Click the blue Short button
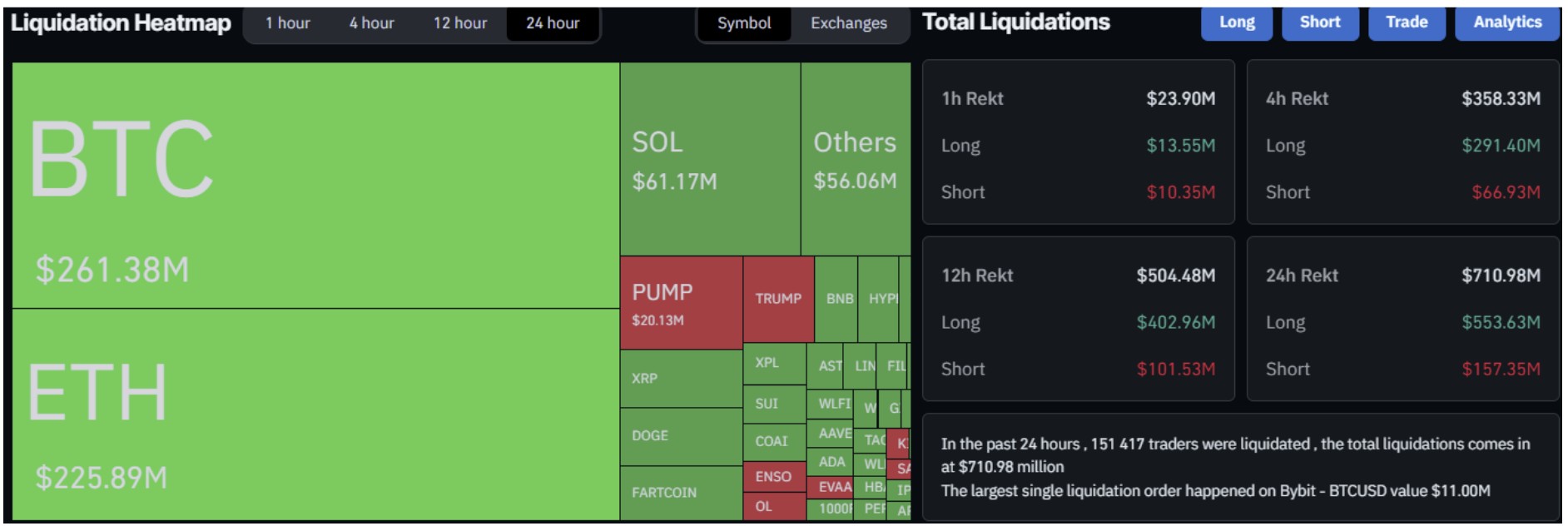The image size is (1568, 526). pos(1319,22)
